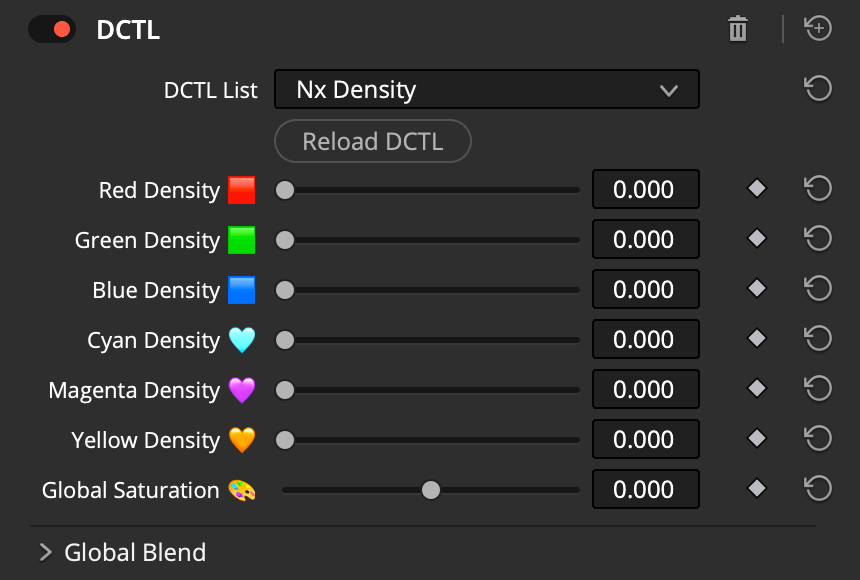Toggle the keyframe diamond for Yellow Density
860x580 pixels.
tap(755, 438)
